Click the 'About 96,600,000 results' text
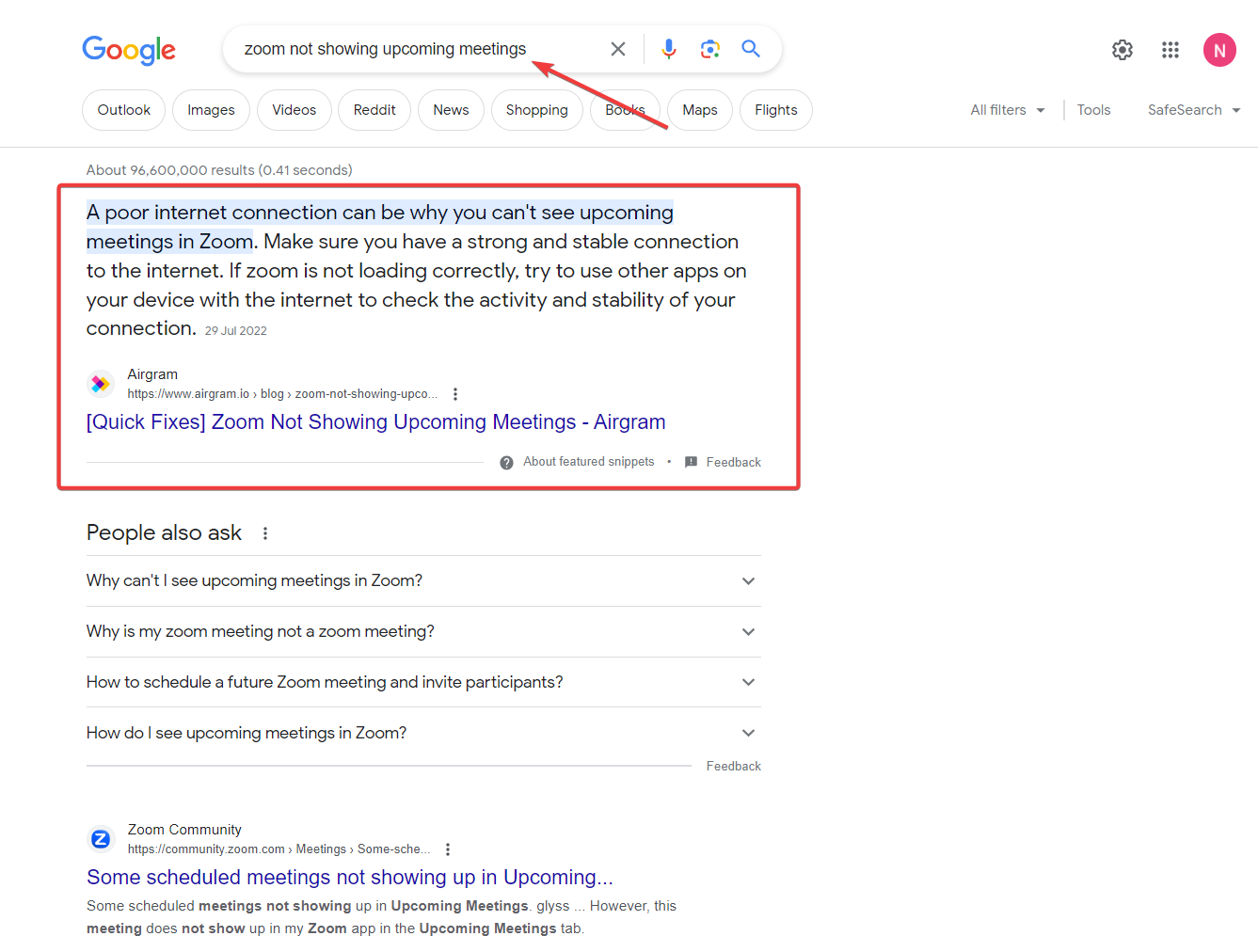Screen dimensions: 1258x952 pyautogui.click(x=219, y=170)
